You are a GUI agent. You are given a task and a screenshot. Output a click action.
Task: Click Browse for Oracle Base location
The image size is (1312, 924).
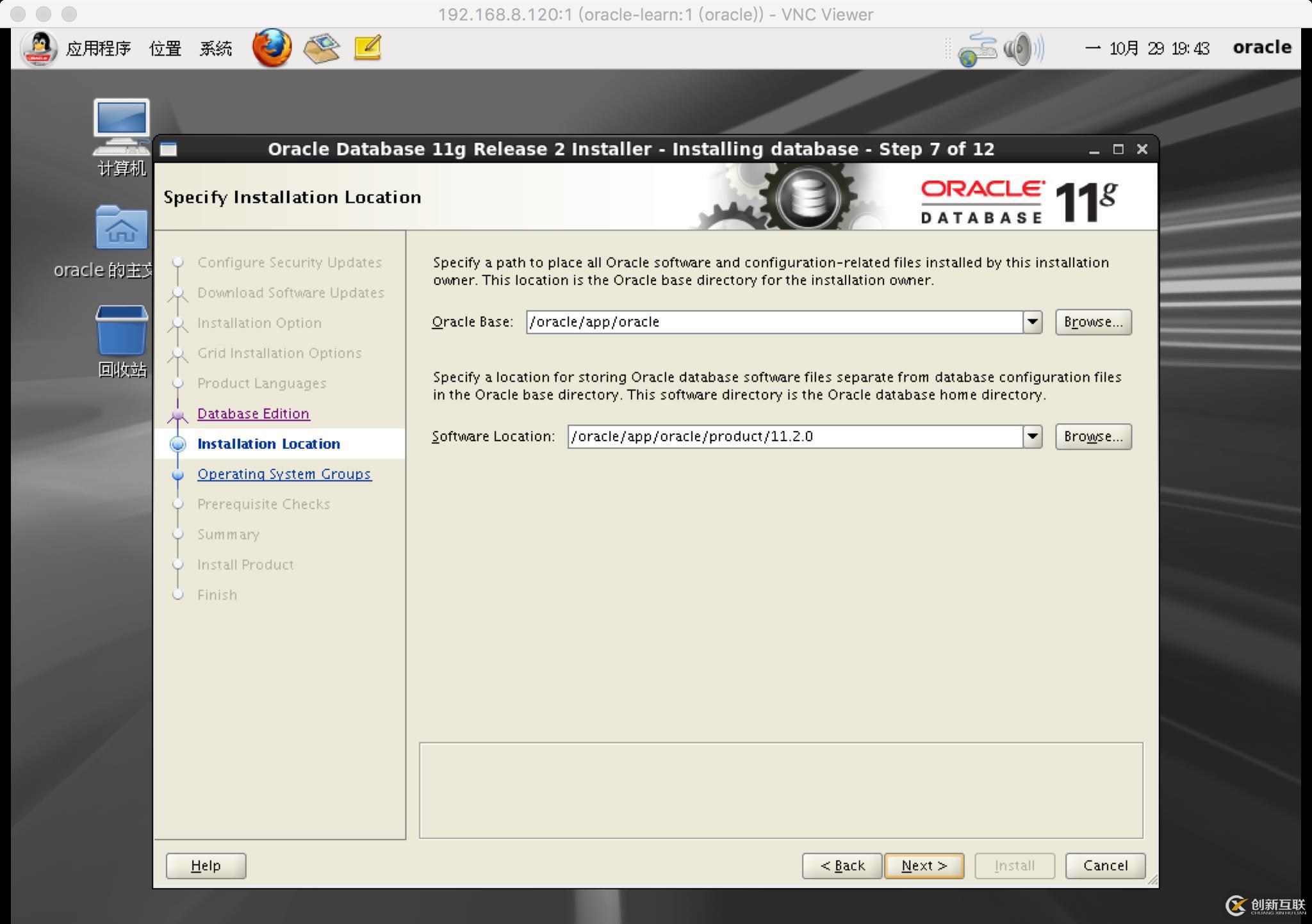pyautogui.click(x=1094, y=321)
